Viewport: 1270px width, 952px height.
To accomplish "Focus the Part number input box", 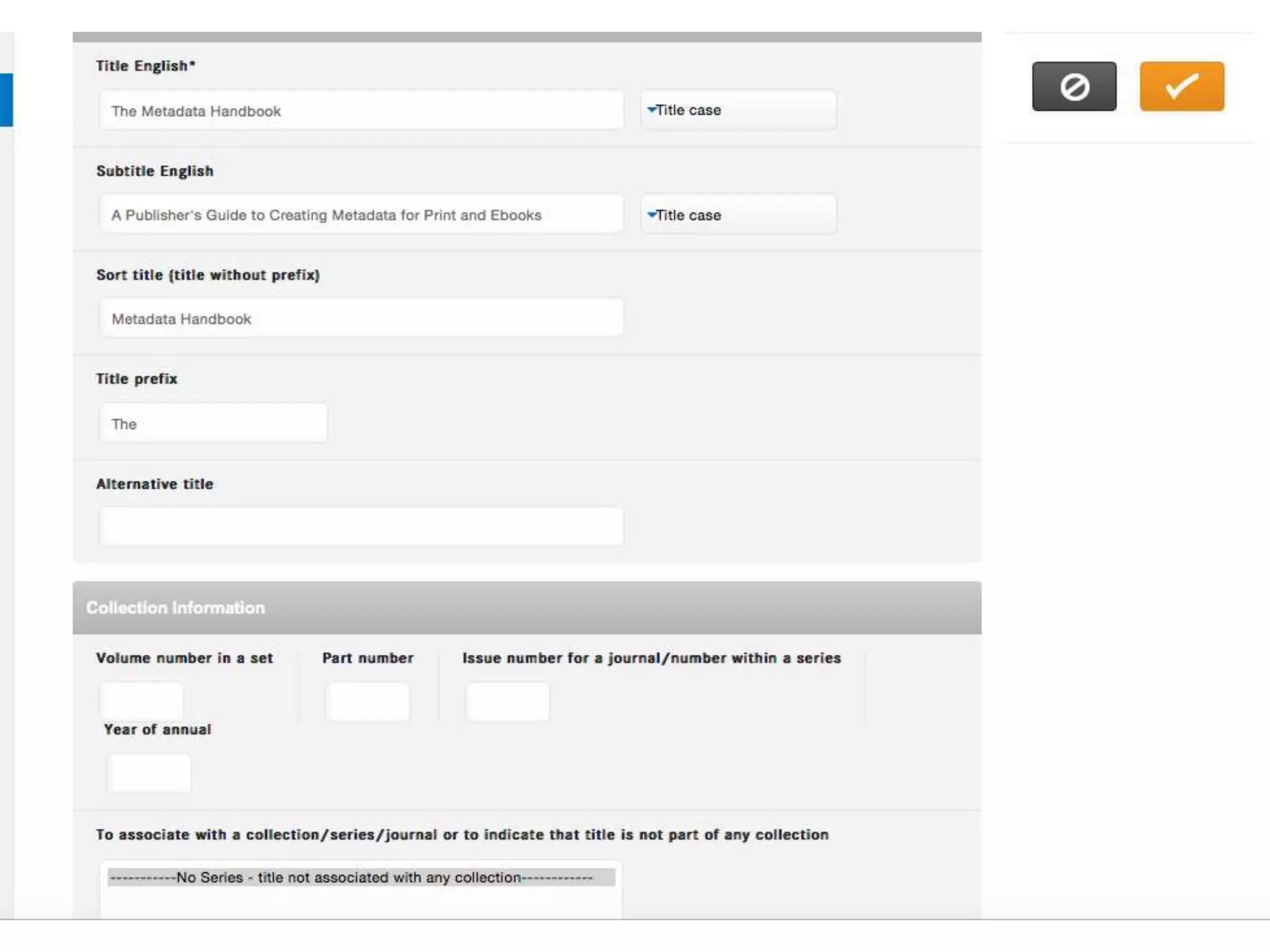I will coord(367,702).
